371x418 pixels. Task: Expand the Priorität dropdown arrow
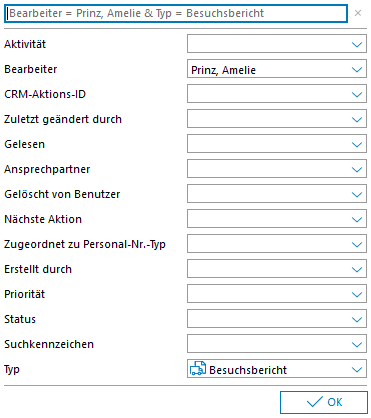tap(357, 294)
